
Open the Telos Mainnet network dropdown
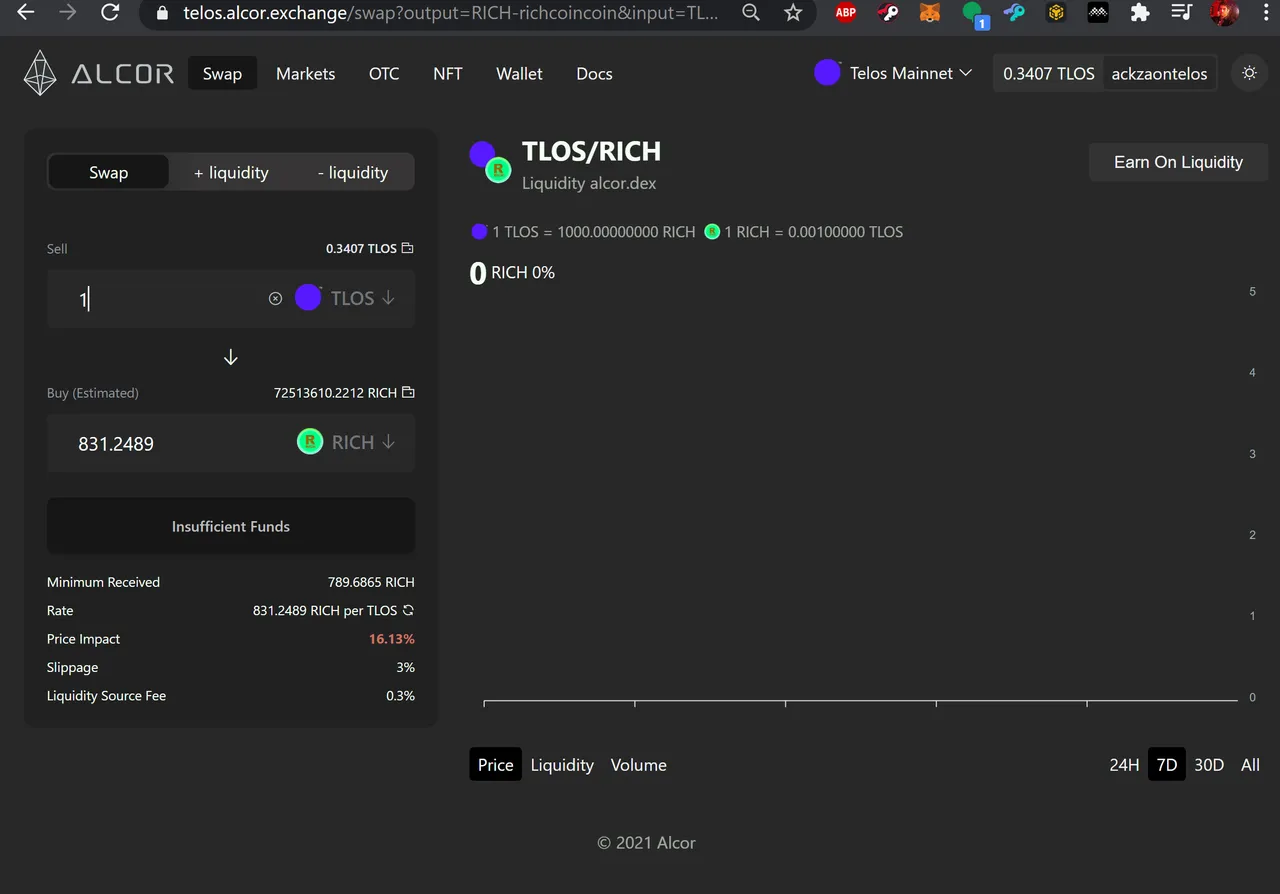click(893, 73)
